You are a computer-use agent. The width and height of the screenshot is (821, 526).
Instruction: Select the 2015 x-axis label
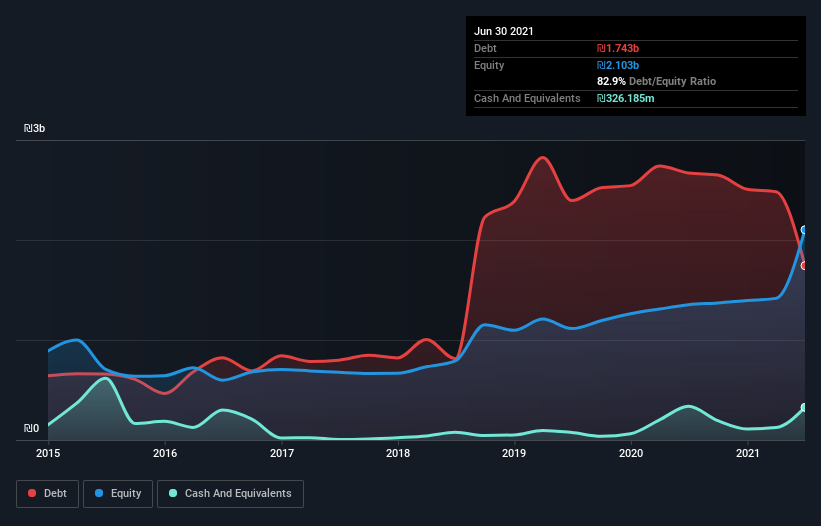(48, 453)
